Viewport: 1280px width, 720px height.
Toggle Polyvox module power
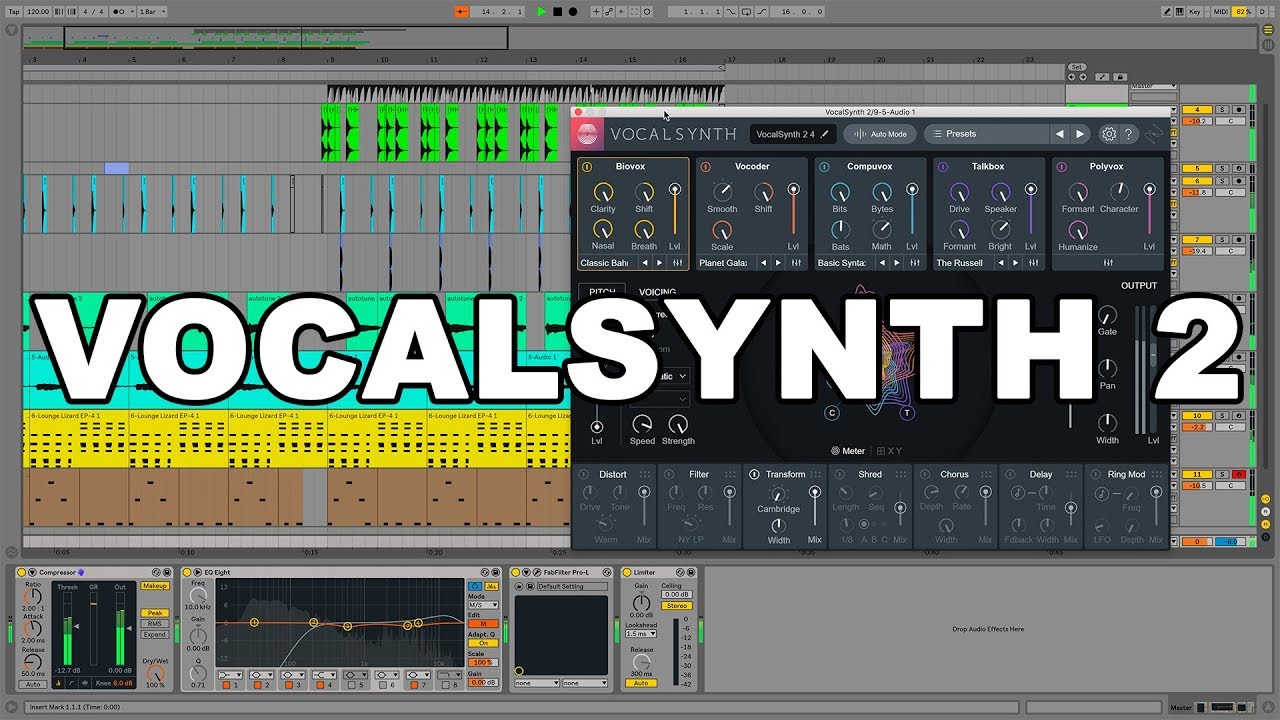pos(1061,167)
